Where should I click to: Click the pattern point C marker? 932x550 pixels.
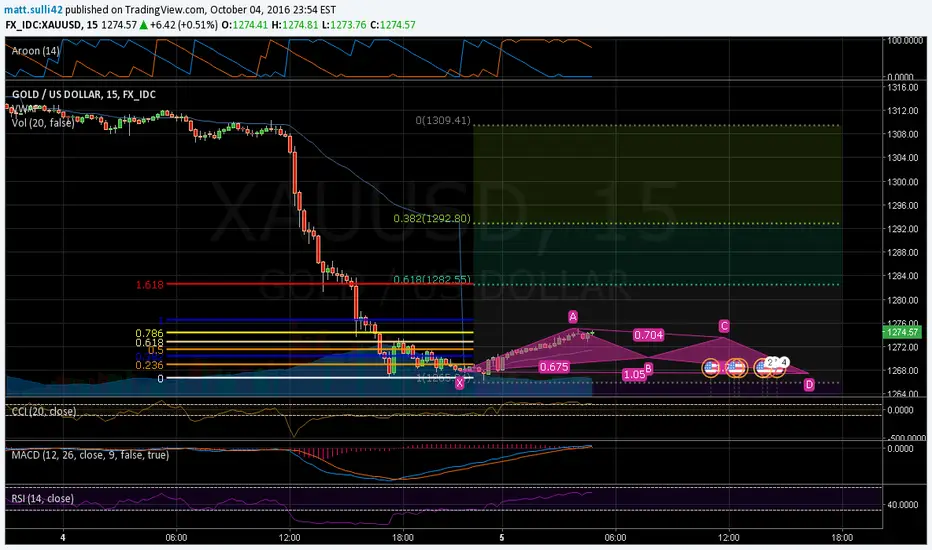724,326
